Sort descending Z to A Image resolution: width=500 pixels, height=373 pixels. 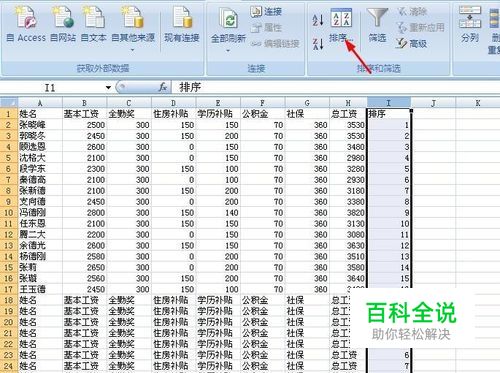[318, 44]
